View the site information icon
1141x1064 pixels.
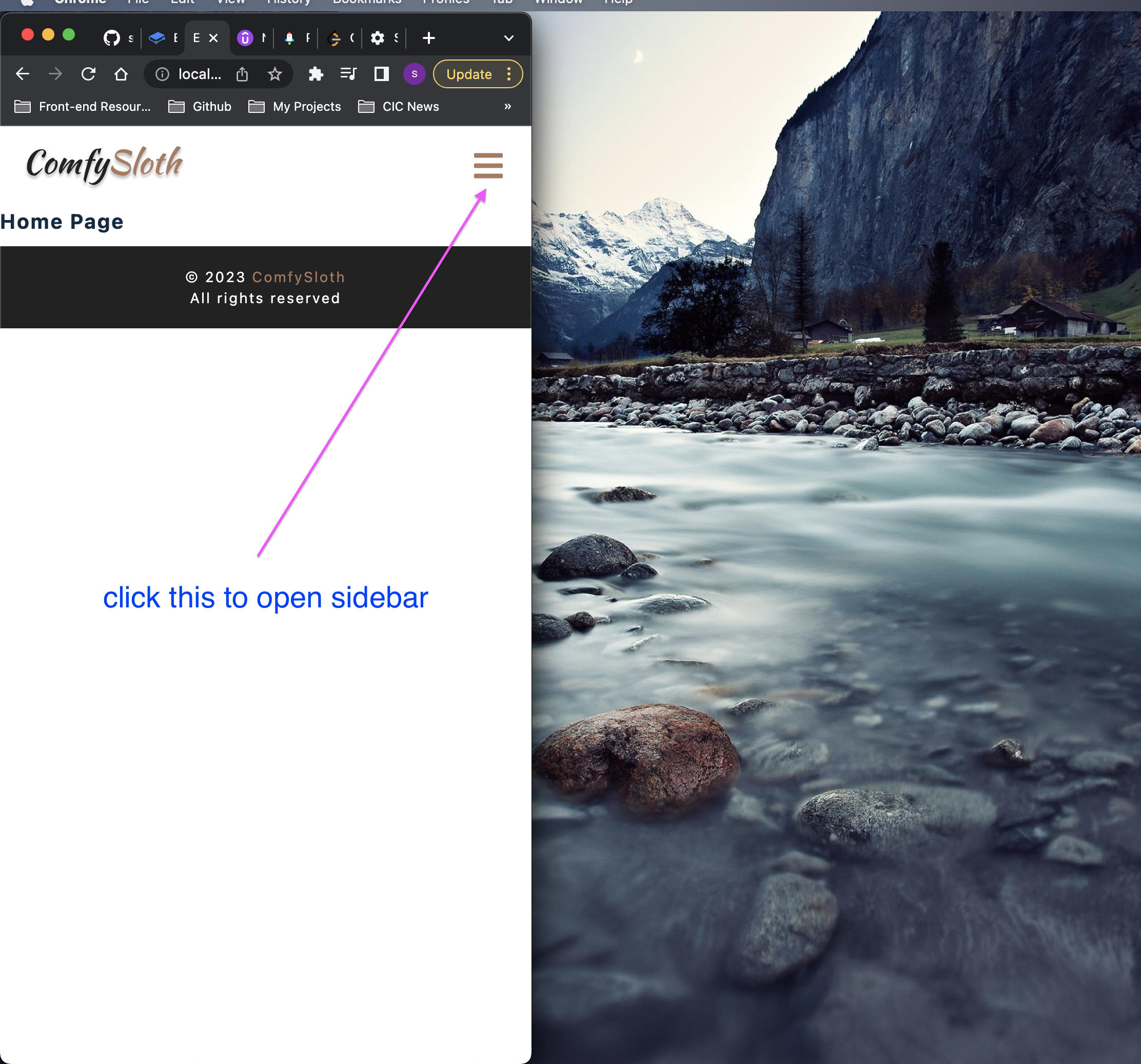(163, 74)
